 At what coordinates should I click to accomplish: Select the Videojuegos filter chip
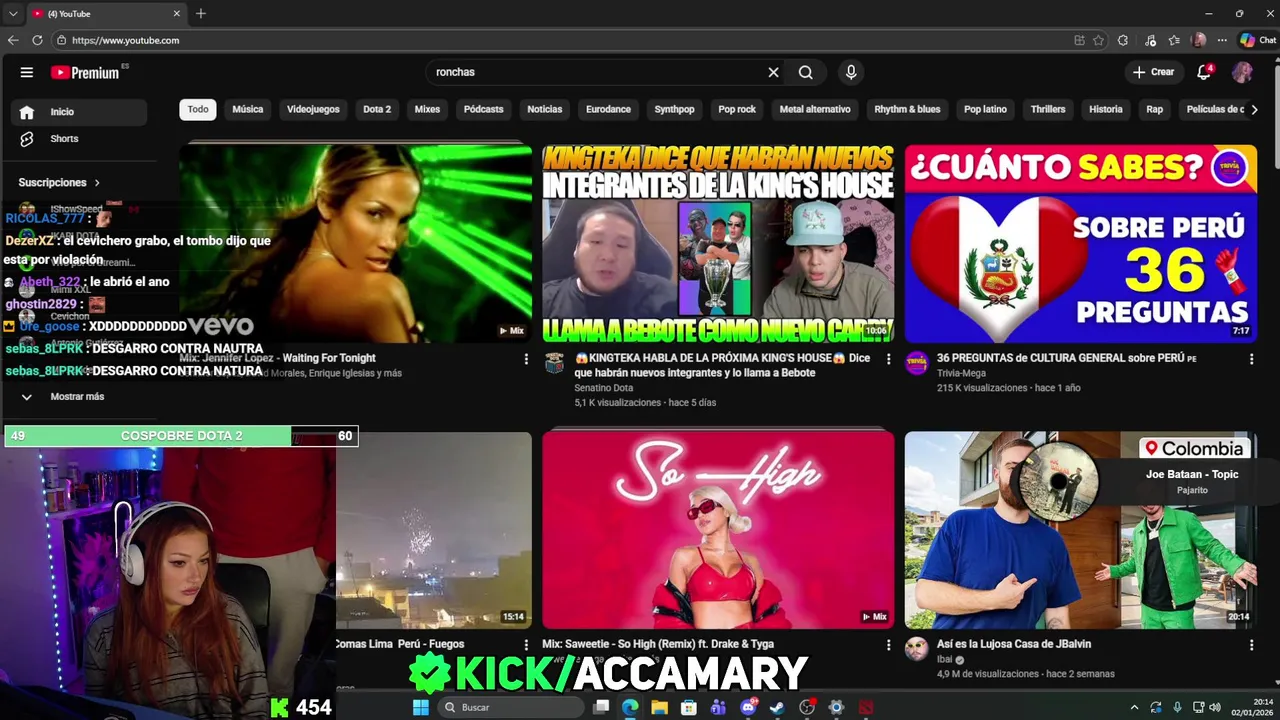point(313,109)
